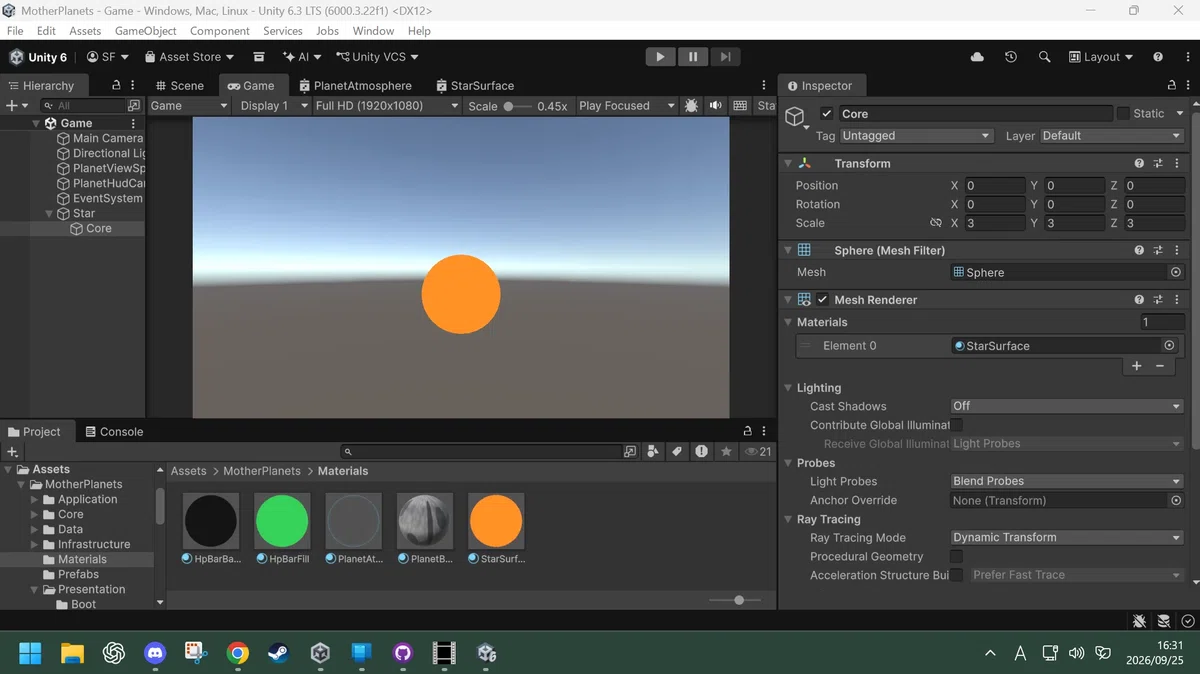Viewport: 1200px width, 674px height.
Task: Click the toolbar Search magnifier icon
Action: click(1044, 57)
